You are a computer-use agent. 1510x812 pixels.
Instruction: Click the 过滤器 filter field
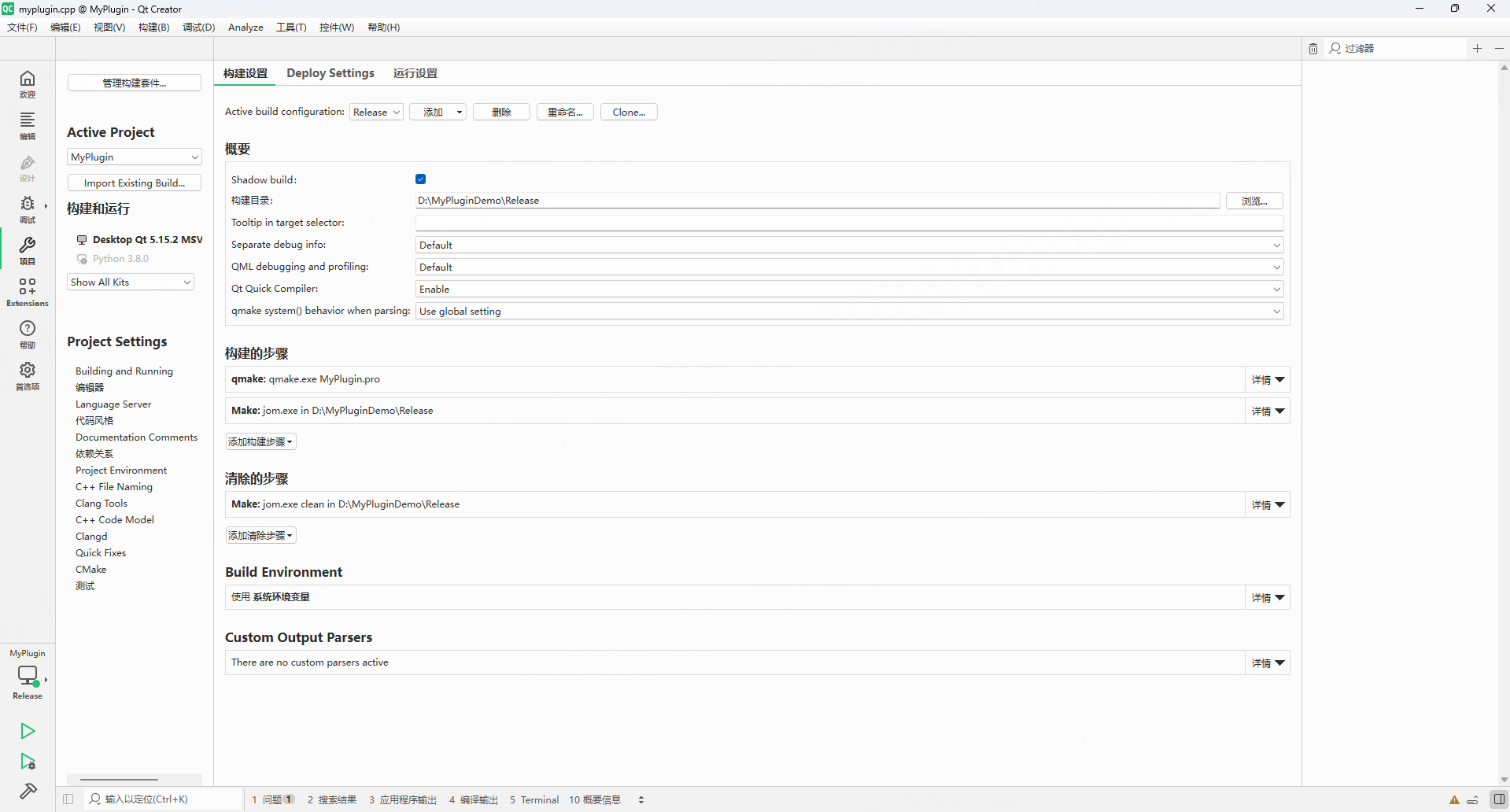[1397, 49]
